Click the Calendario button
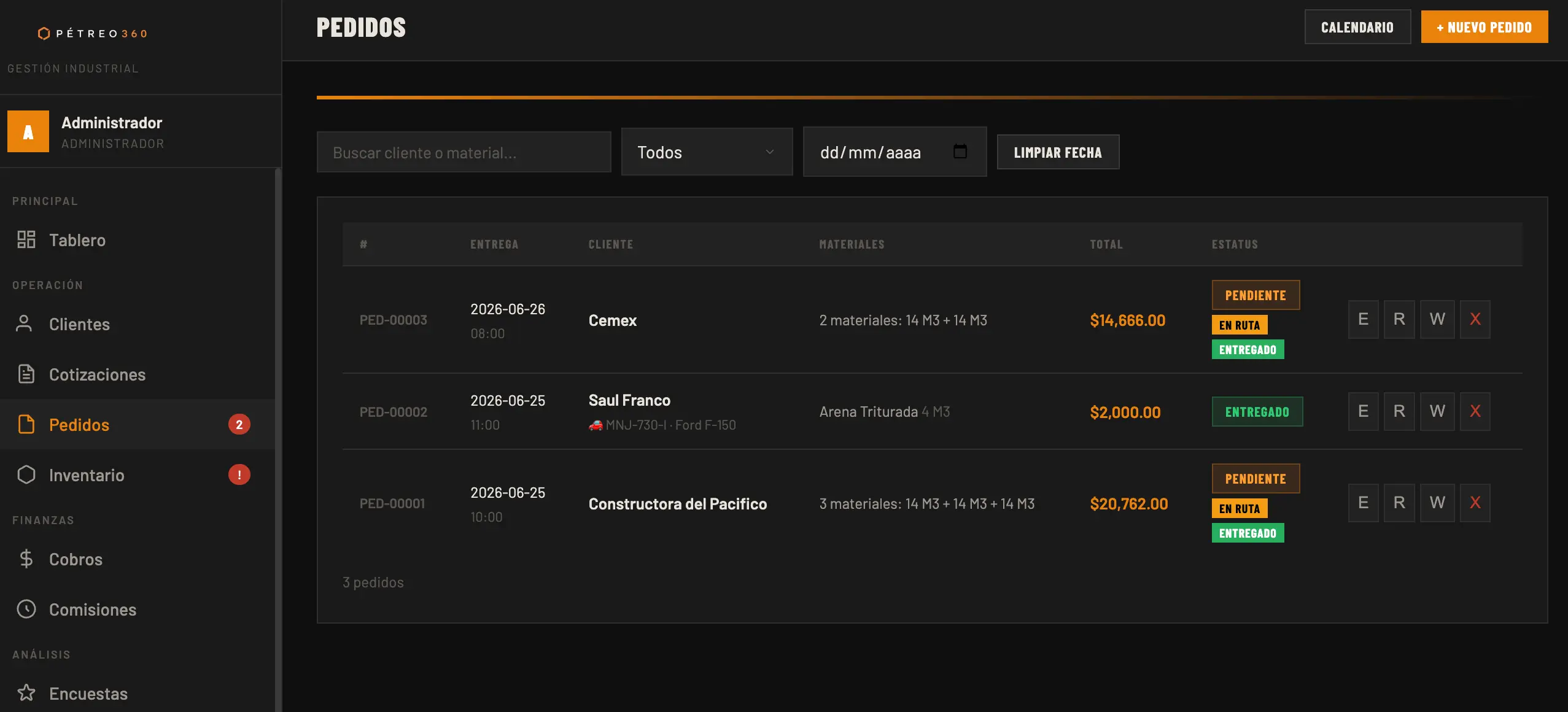Screen dimensions: 1568x712 1357,27
